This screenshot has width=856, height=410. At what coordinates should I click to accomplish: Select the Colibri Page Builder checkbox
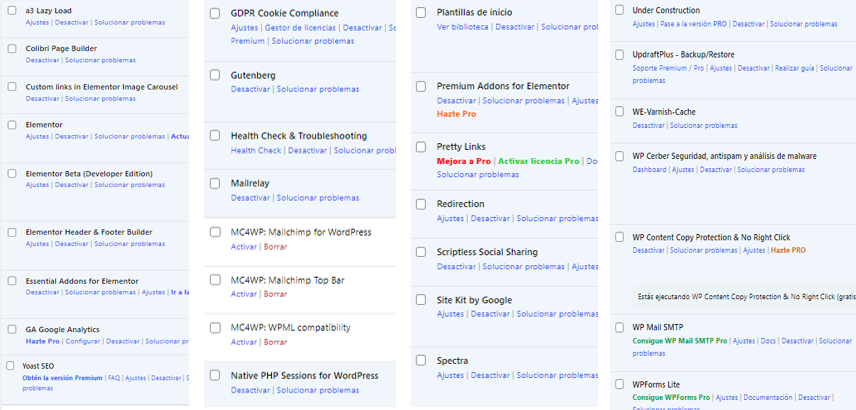(12, 49)
